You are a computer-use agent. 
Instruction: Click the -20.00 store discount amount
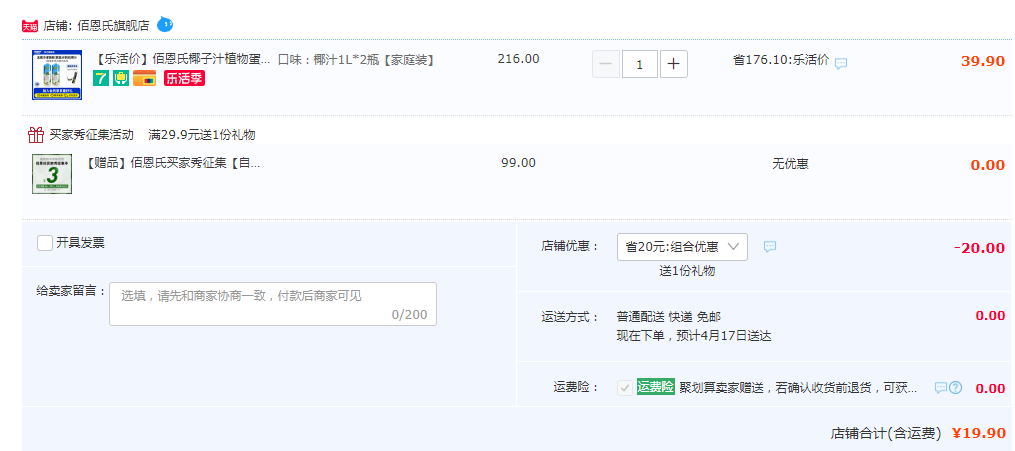979,248
